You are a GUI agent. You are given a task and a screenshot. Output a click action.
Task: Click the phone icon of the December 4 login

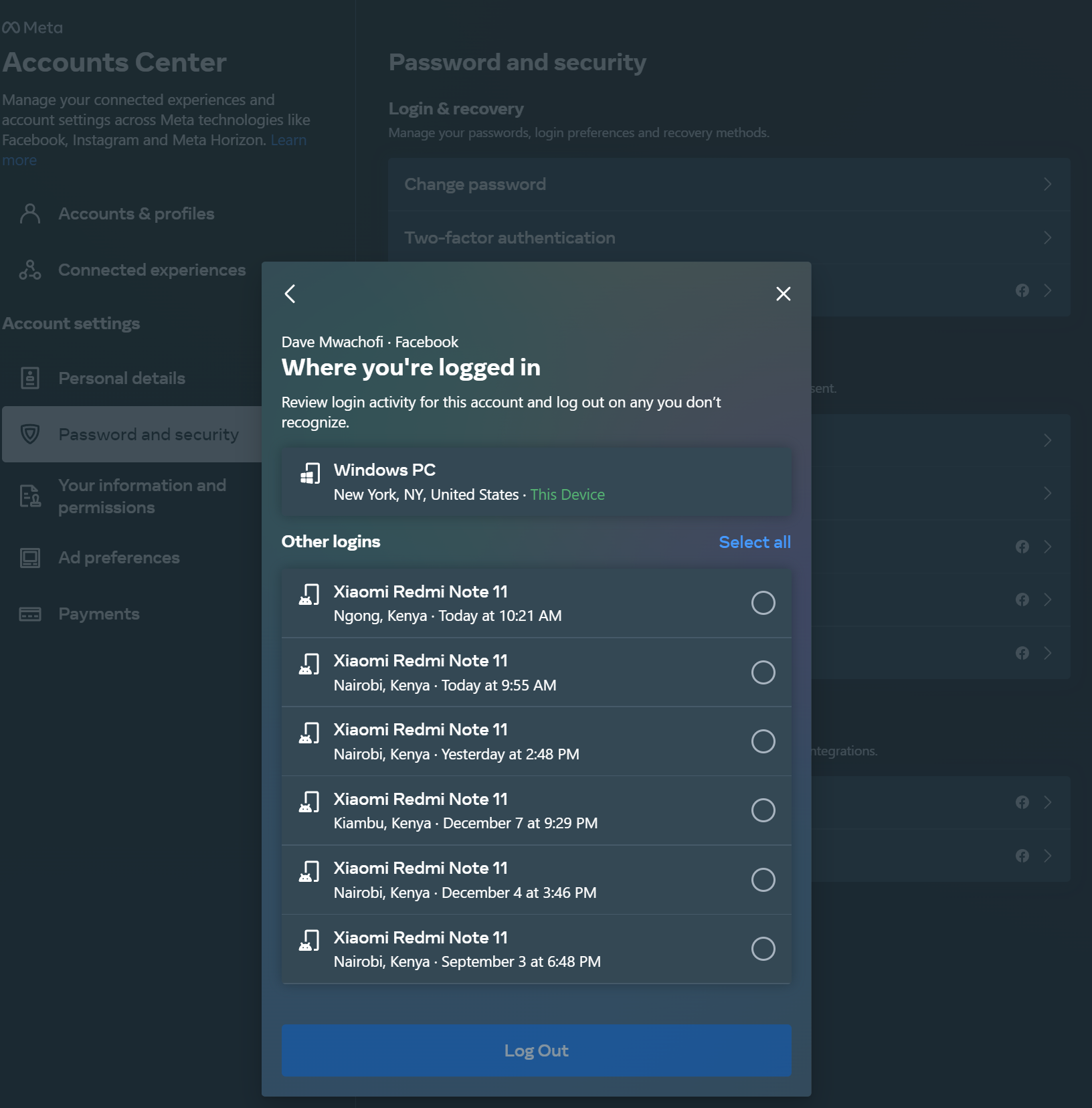point(309,871)
